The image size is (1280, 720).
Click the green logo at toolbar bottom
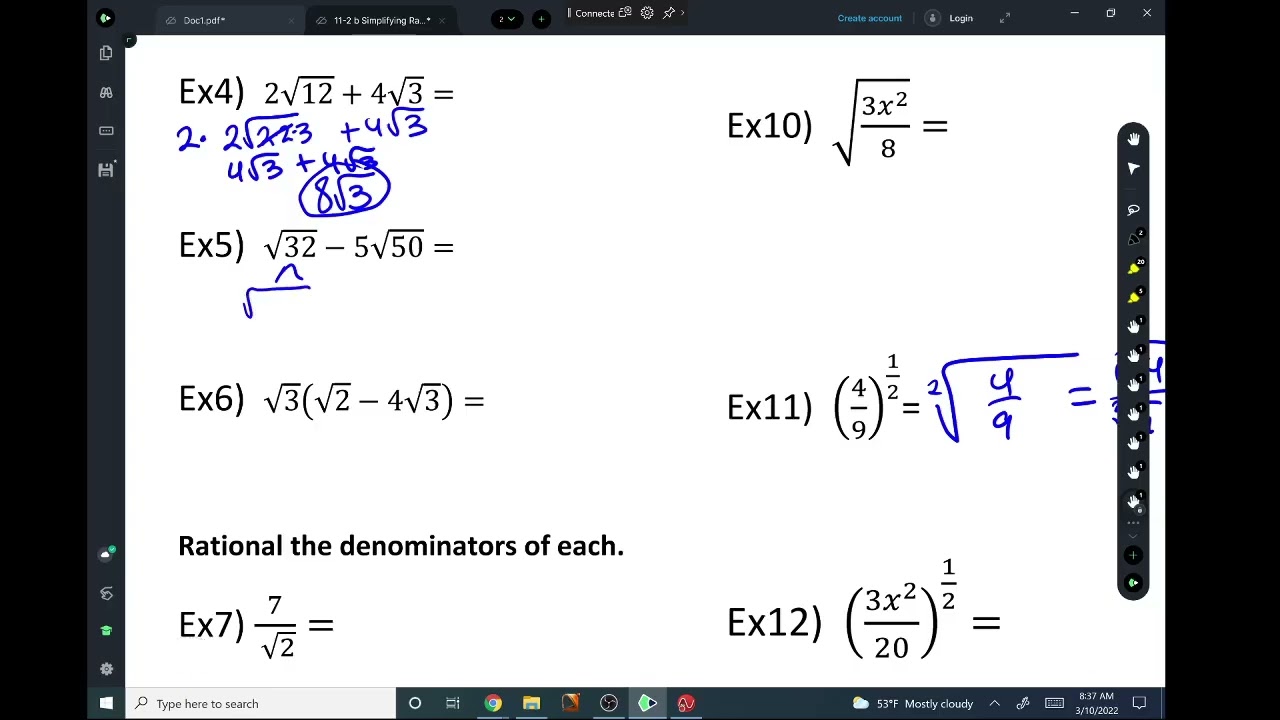[1133, 583]
